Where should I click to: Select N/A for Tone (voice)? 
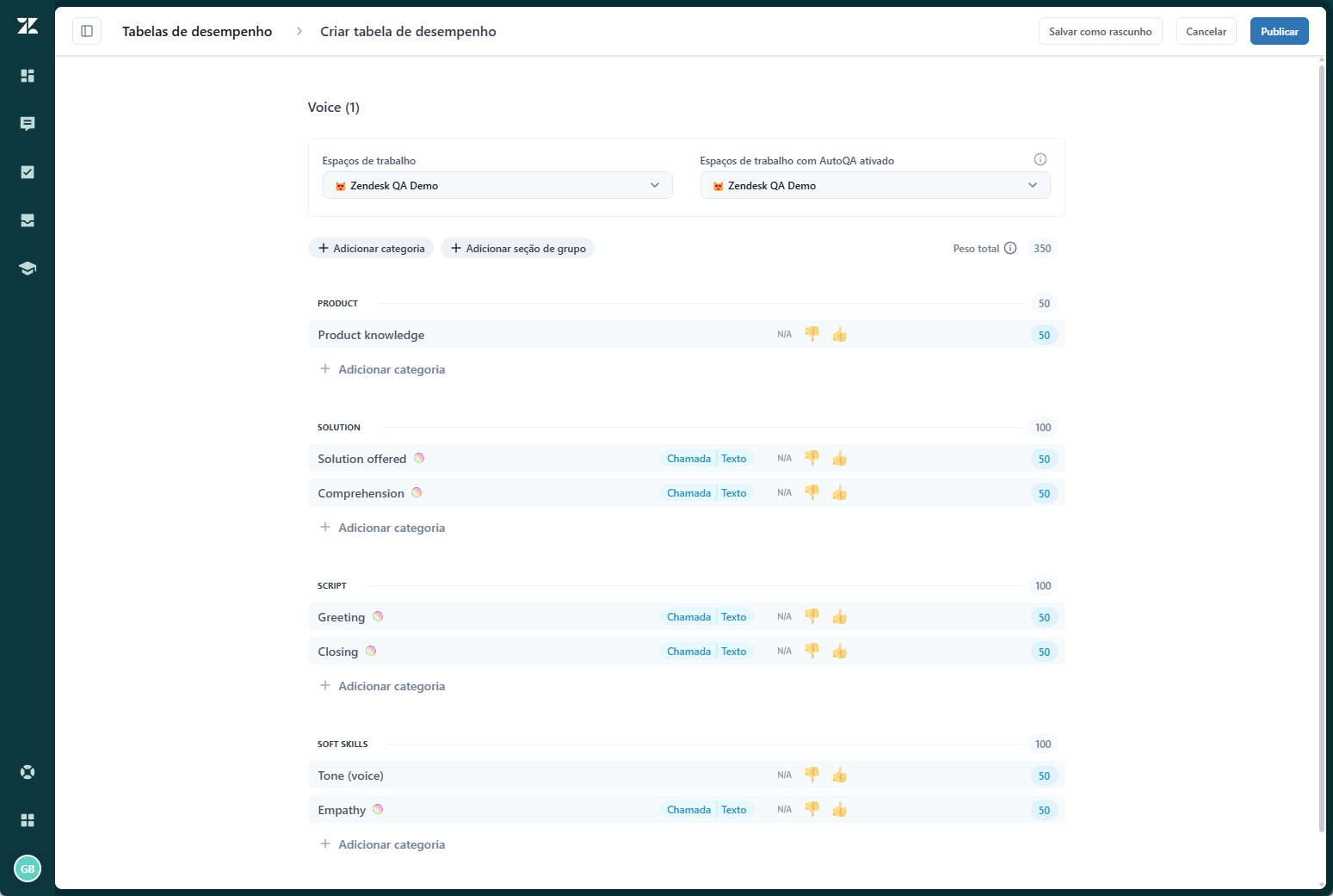pos(784,776)
